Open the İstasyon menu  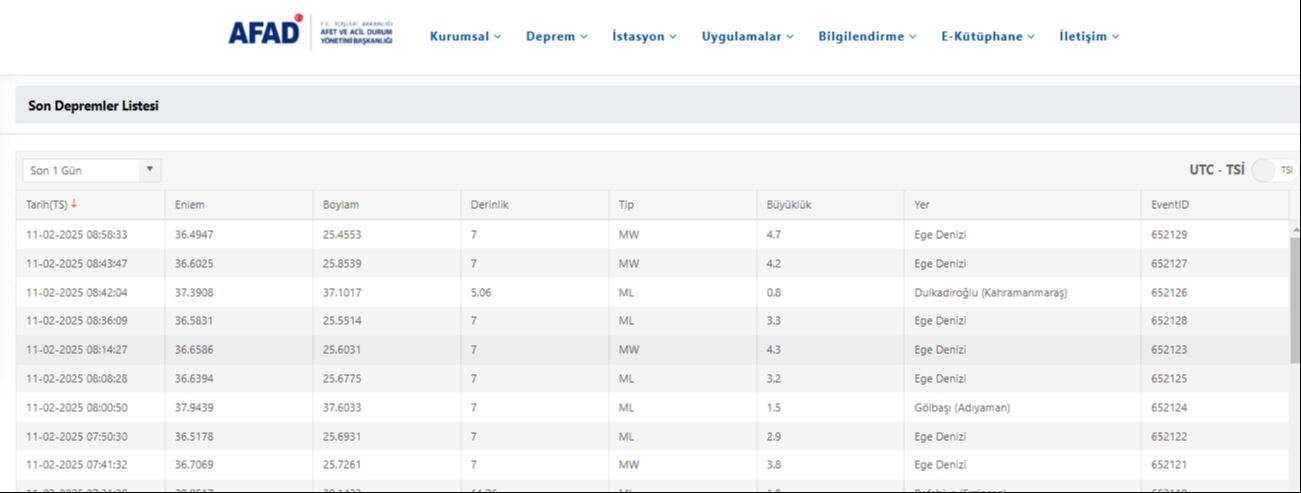coord(644,36)
